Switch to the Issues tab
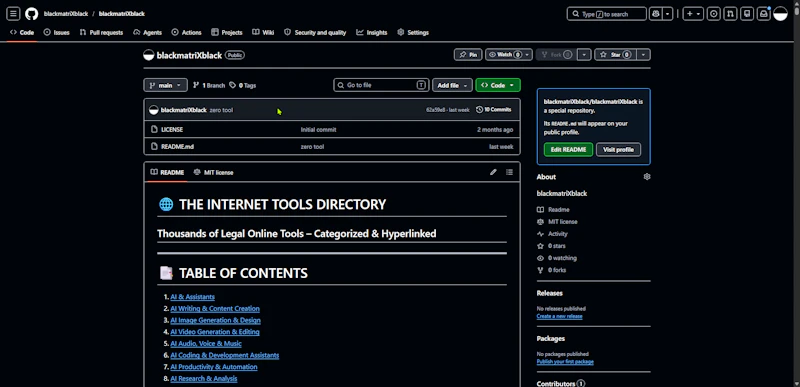 57,32
